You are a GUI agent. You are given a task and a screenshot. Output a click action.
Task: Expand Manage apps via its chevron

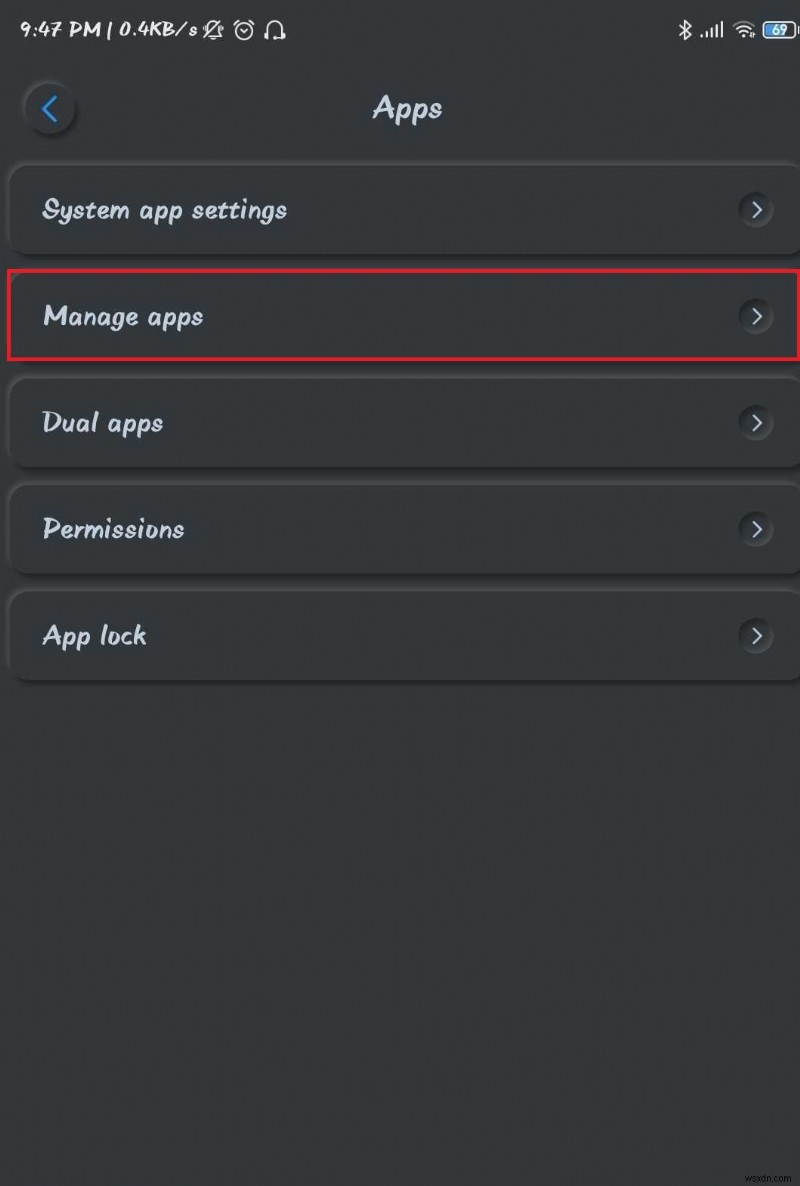pyautogui.click(x=756, y=316)
